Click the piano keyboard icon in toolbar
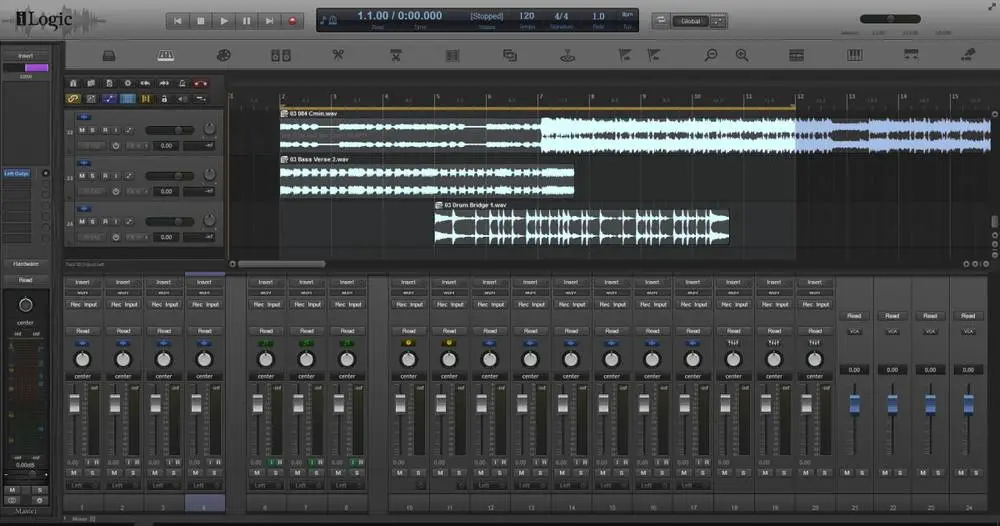Viewport: 1000px width, 526px height. click(x=166, y=55)
